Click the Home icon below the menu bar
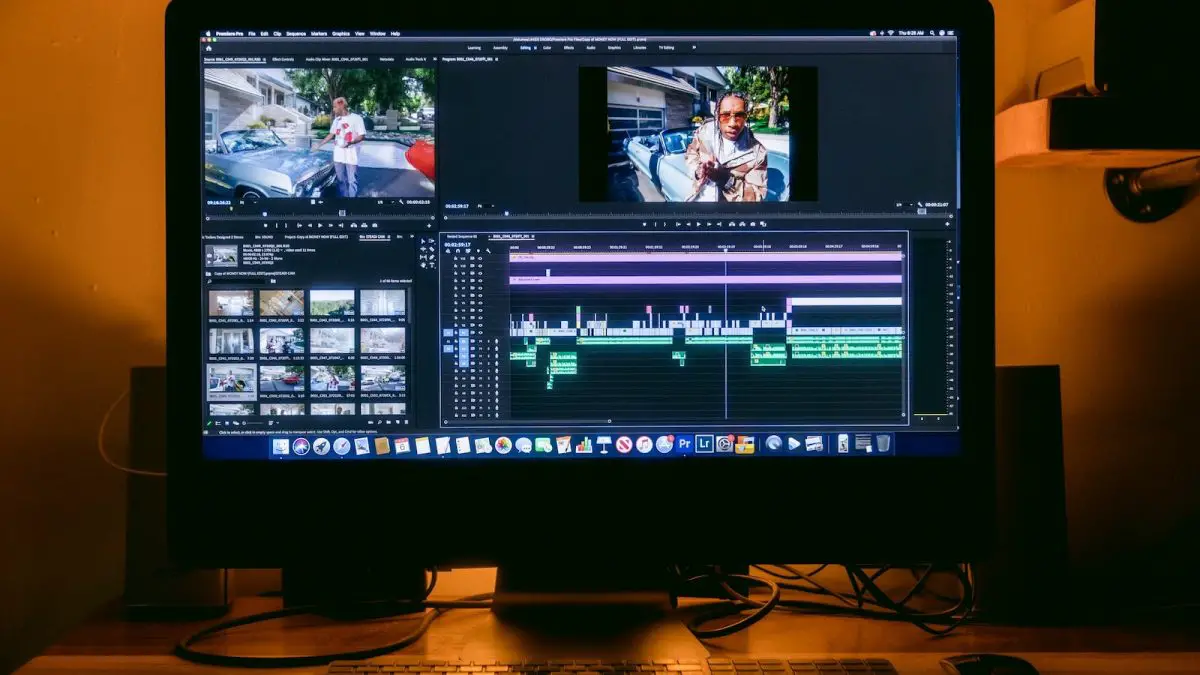The height and width of the screenshot is (675, 1200). [x=209, y=47]
